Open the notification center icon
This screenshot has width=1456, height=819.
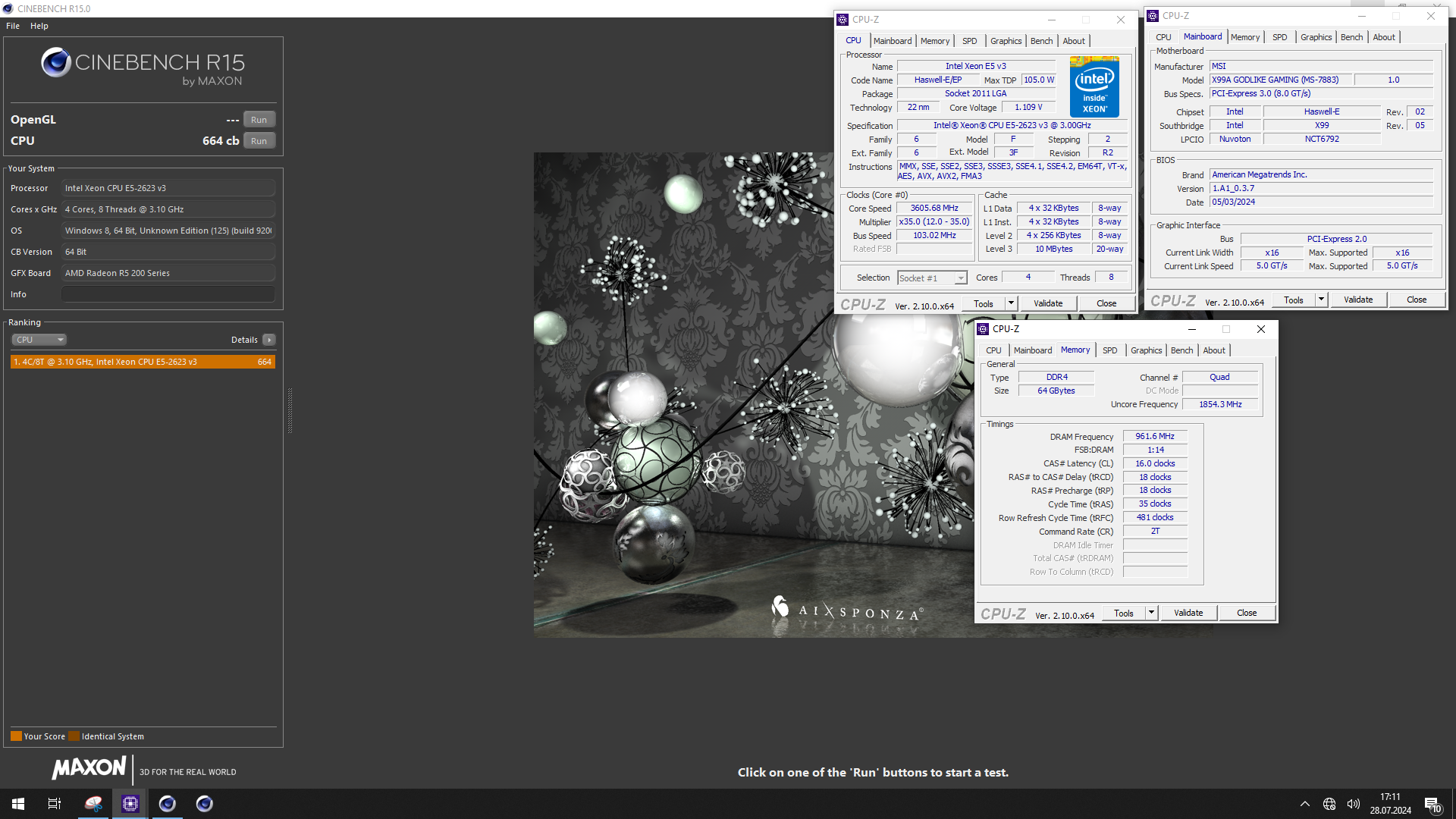click(x=1432, y=805)
